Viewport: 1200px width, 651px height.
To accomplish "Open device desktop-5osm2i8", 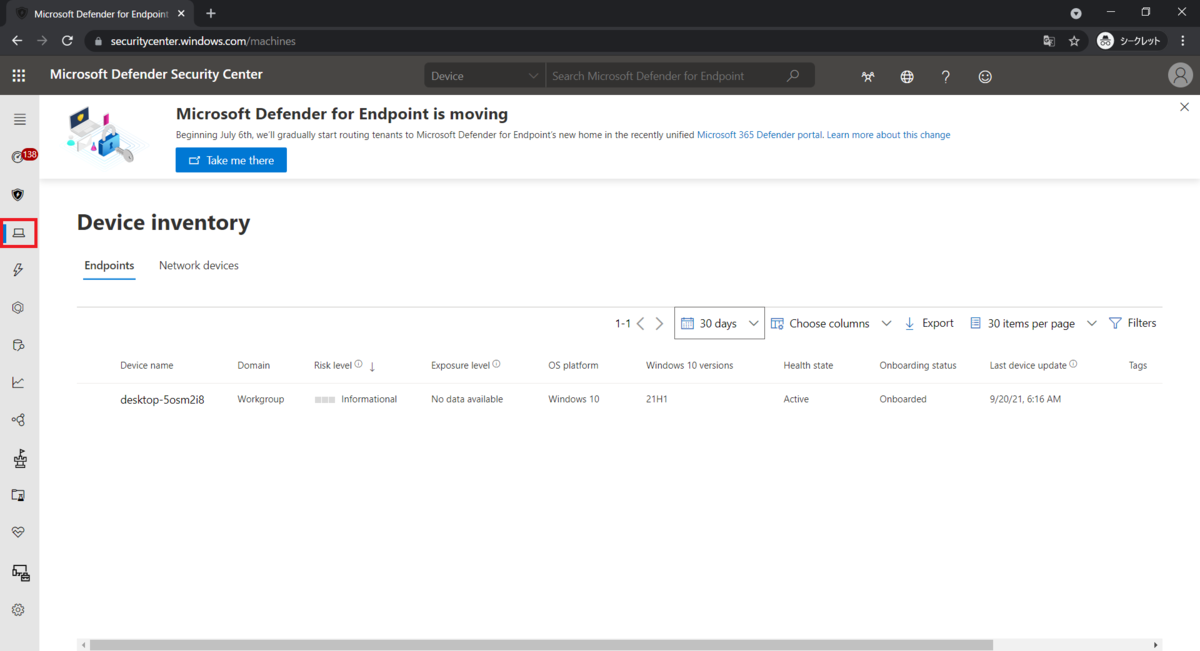I will pyautogui.click(x=162, y=400).
